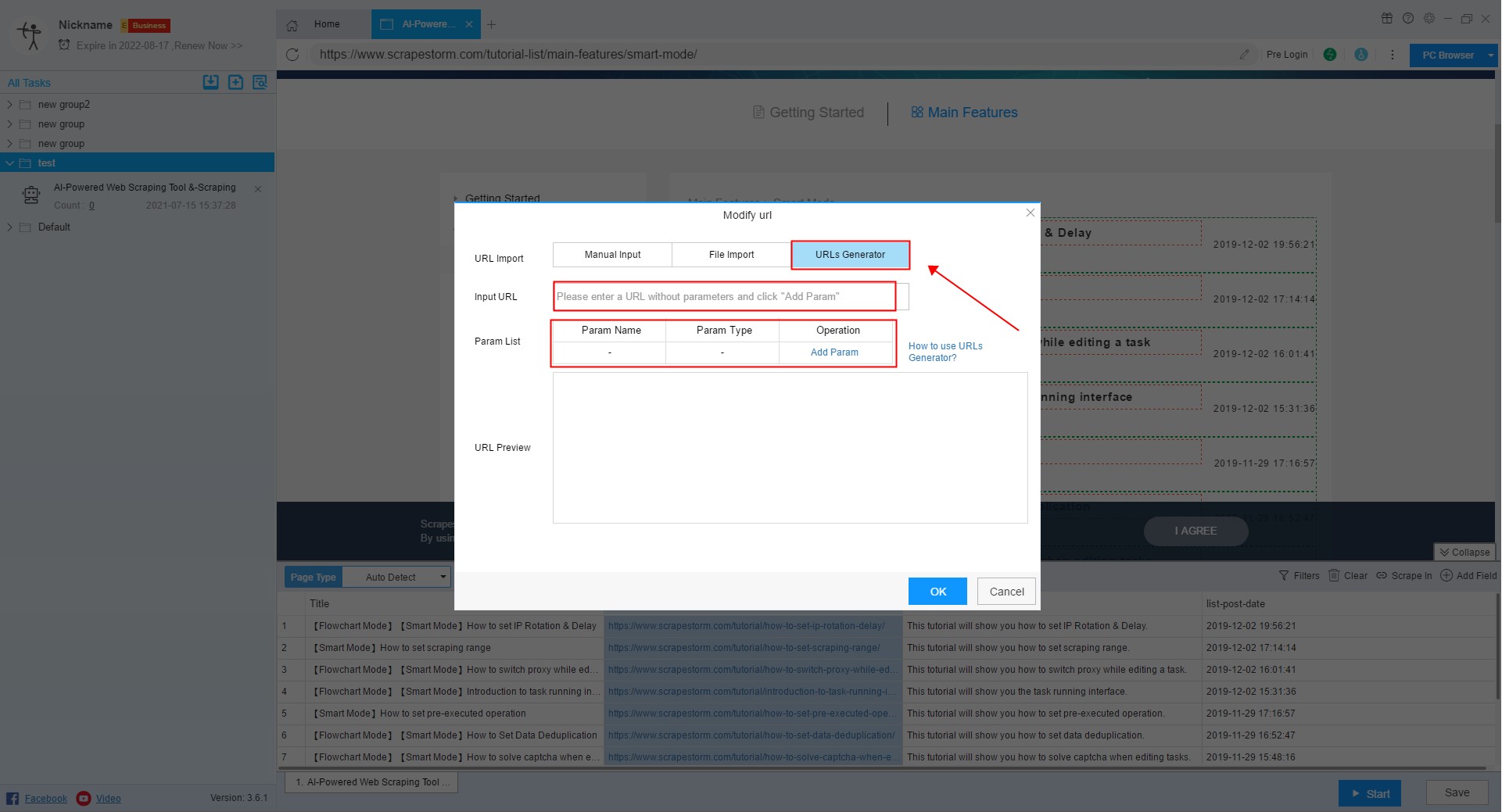1502x812 pixels.
Task: Click Cancel in the Modify url dialog
Action: [1006, 592]
